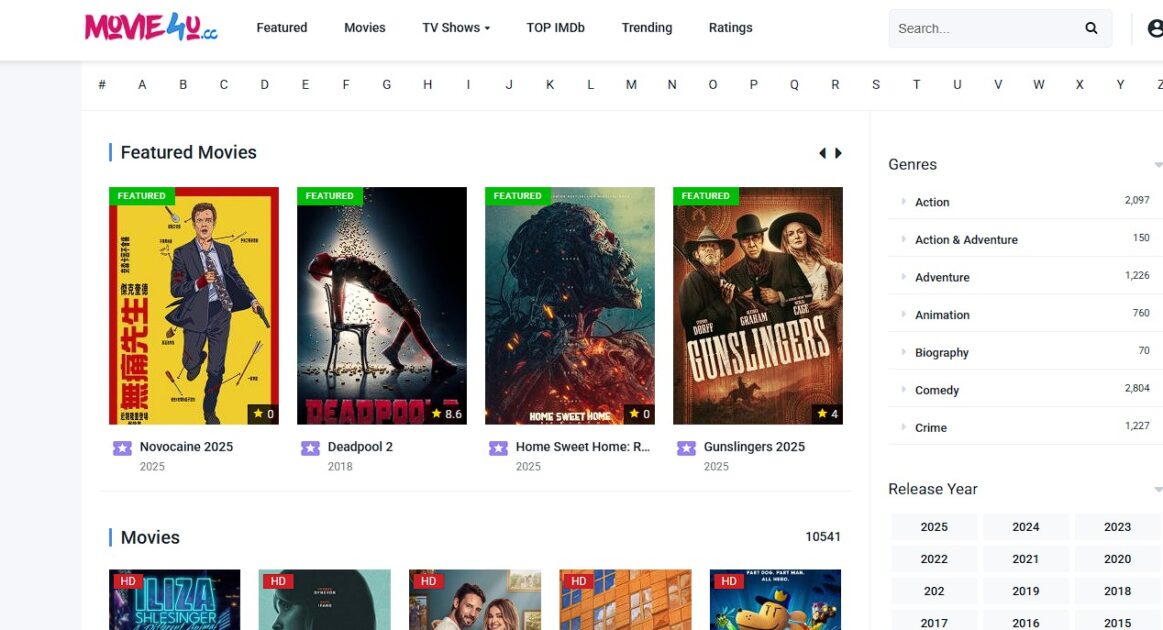Image resolution: width=1163 pixels, height=630 pixels.
Task: Click the Gunslingers 2025 title link
Action: click(x=754, y=447)
